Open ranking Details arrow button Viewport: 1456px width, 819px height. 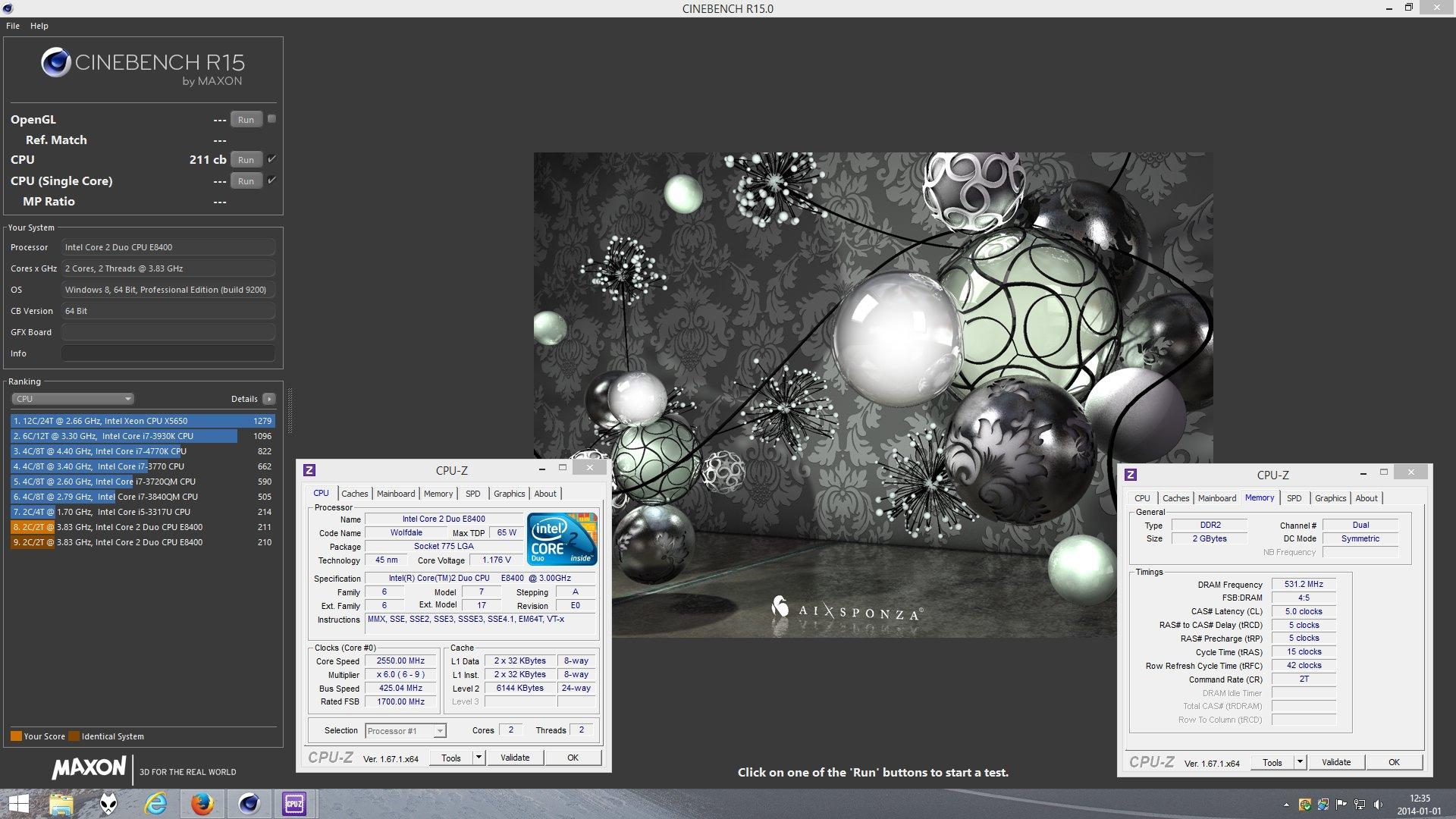pyautogui.click(x=268, y=399)
